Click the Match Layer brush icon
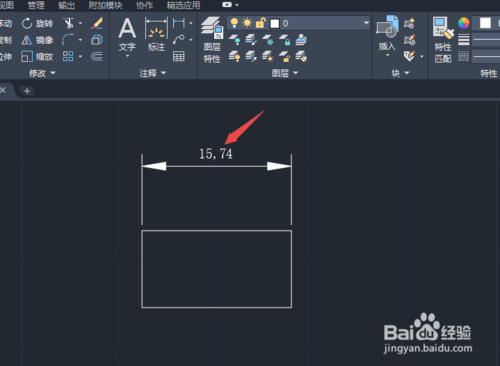This screenshot has height=366, width=500. point(301,56)
